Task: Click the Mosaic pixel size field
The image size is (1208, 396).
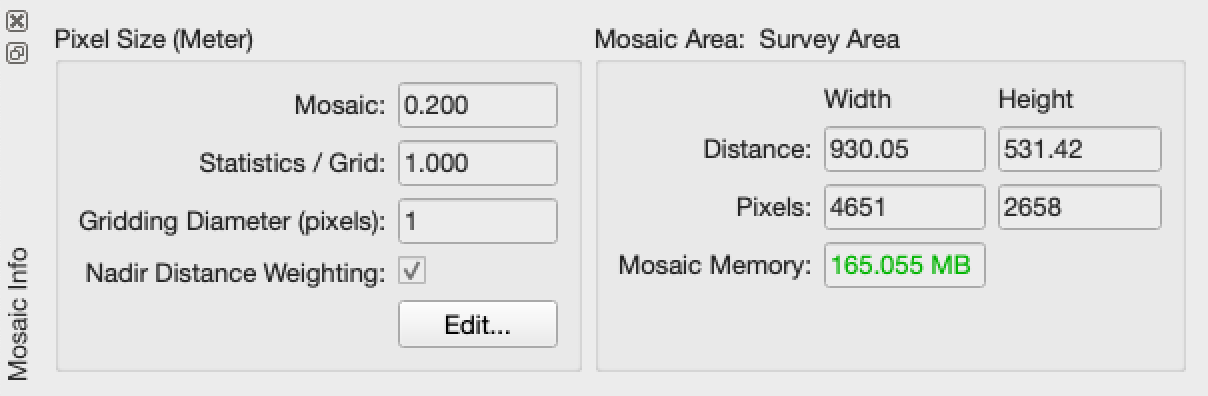Action: click(x=478, y=105)
